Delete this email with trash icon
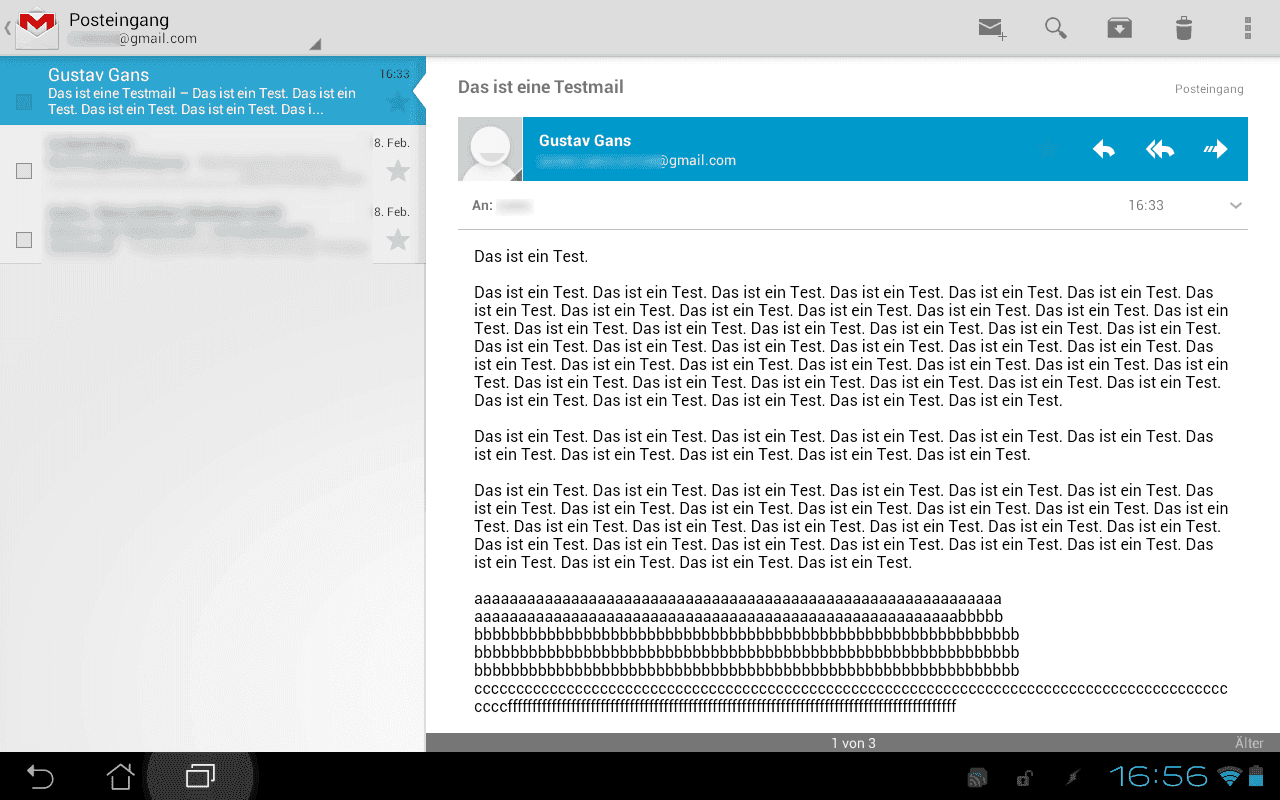The image size is (1280, 800). 1183,28
